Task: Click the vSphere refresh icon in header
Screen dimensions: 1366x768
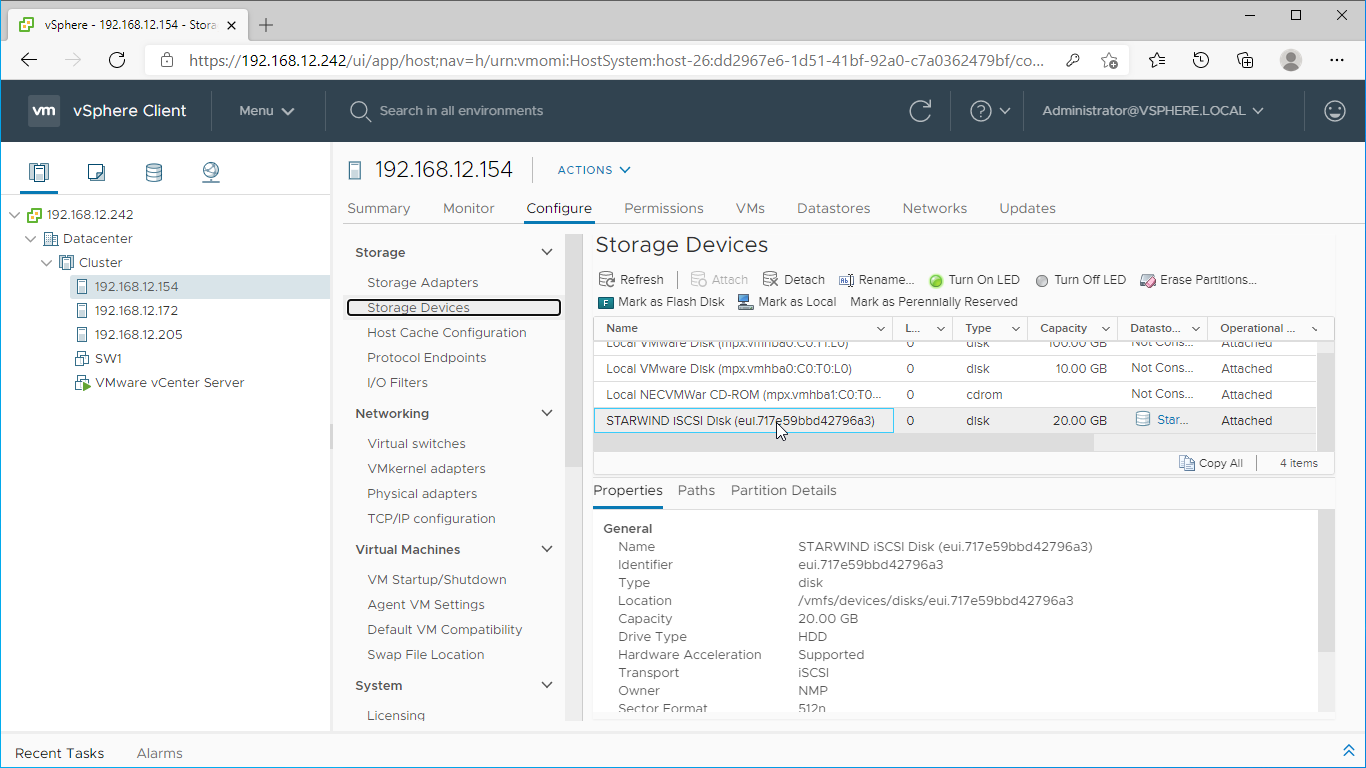Action: pyautogui.click(x=920, y=111)
